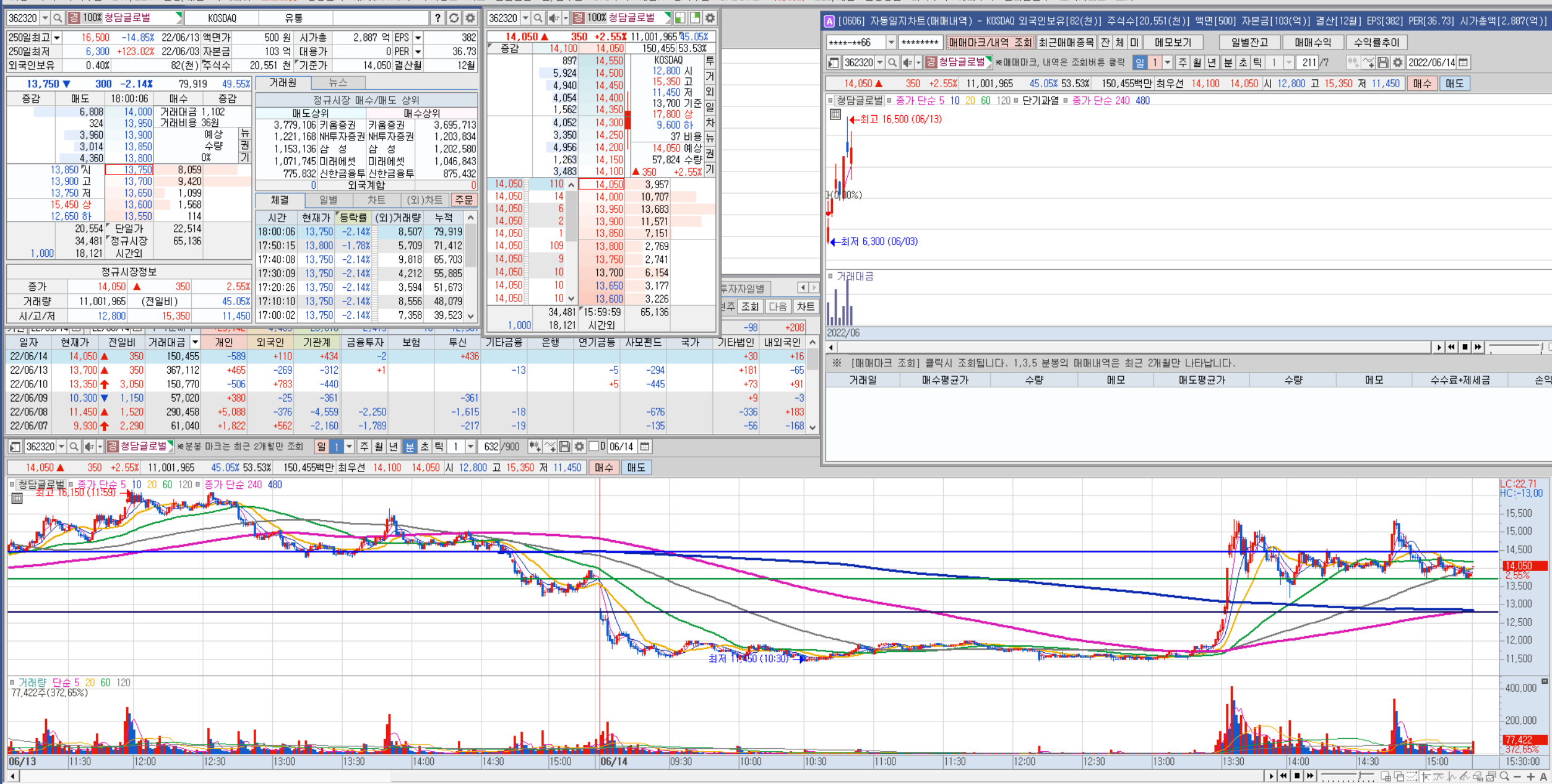
Task: Click 최근매매종목 button
Action: (1066, 43)
